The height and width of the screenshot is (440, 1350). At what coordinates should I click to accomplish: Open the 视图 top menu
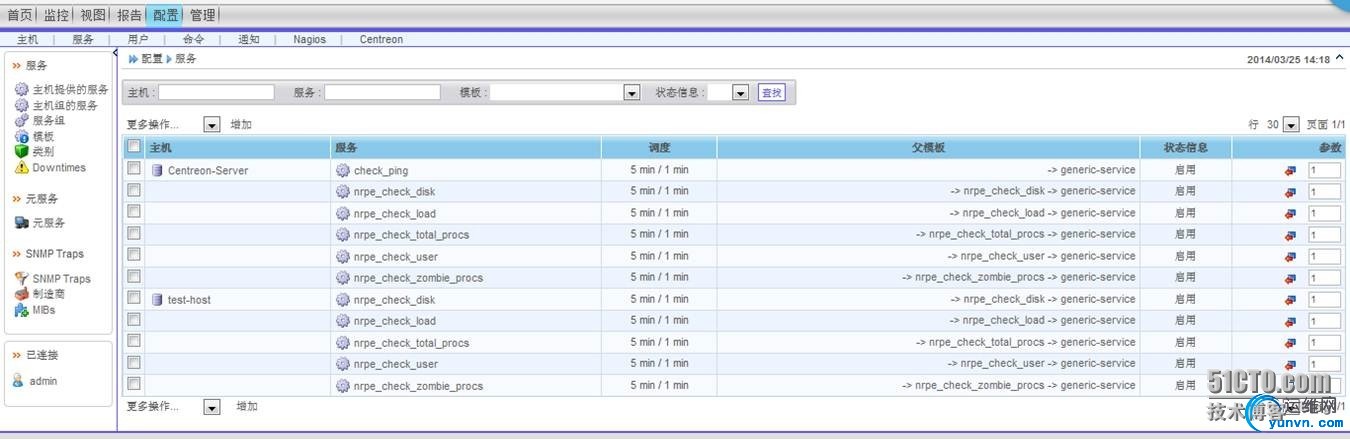click(x=93, y=15)
